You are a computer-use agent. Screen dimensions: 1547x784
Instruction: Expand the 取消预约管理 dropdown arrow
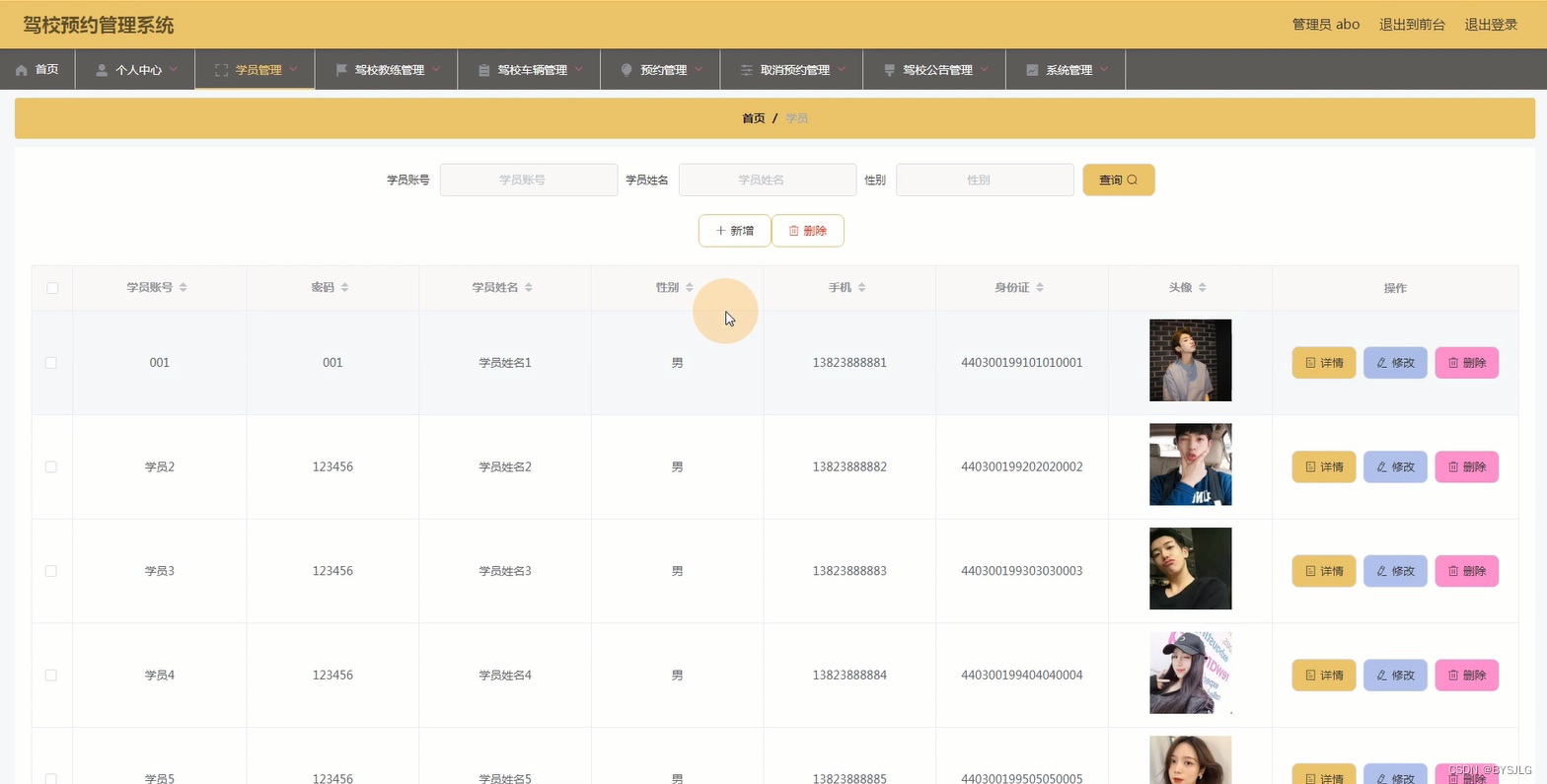click(x=842, y=69)
